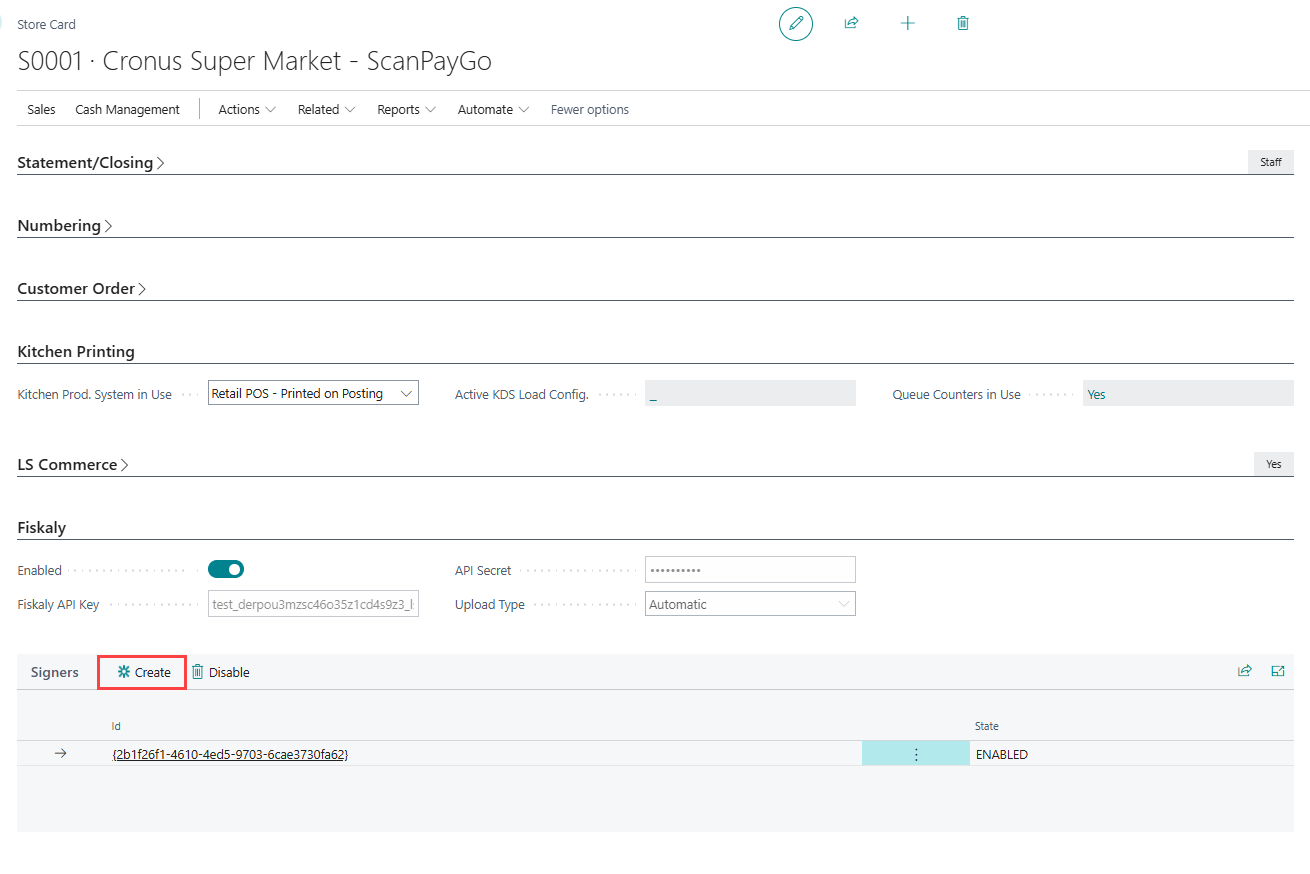Open the Actions menu
This screenshot has height=874, width=1310.
[247, 110]
